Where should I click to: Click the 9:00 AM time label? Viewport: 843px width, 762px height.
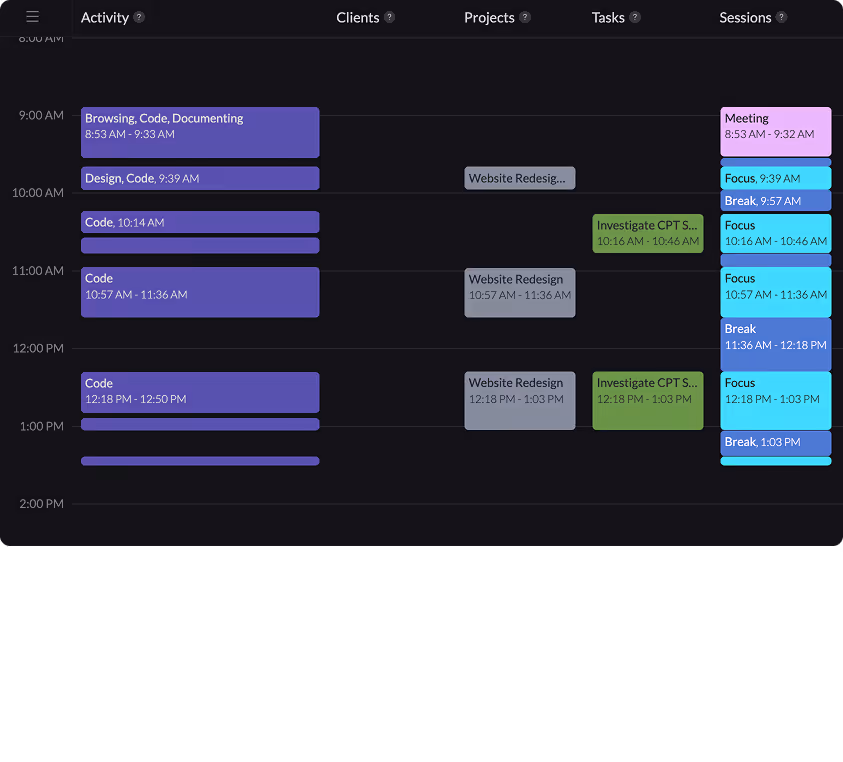point(41,115)
